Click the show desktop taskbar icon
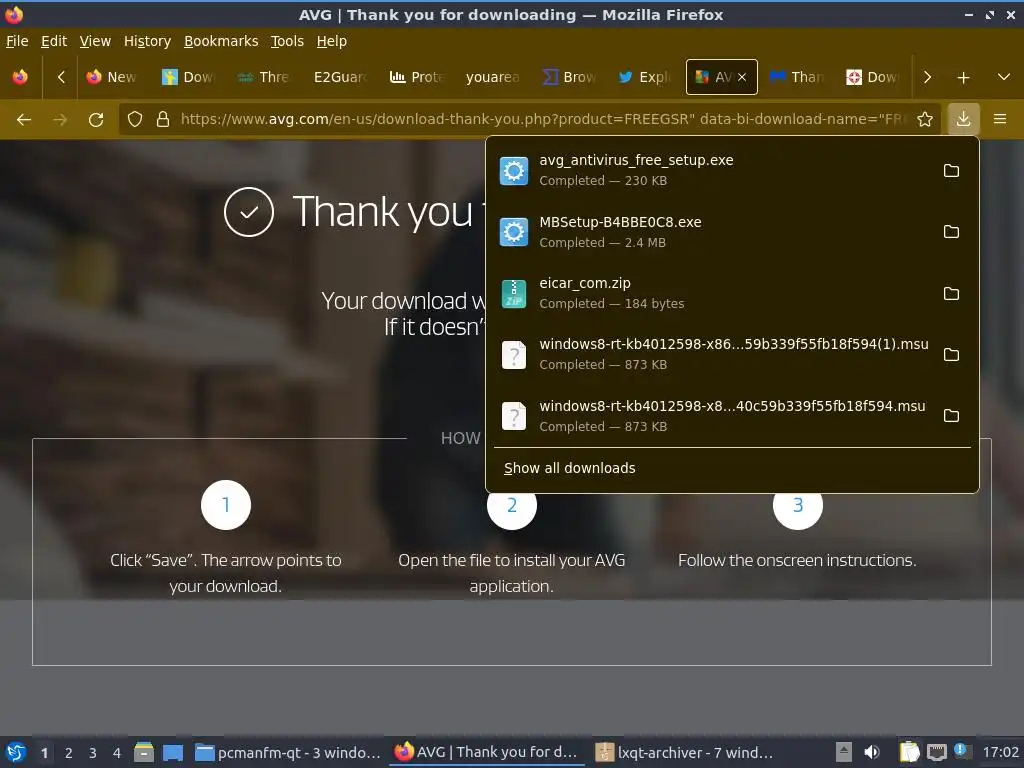This screenshot has width=1024, height=768. 173,752
